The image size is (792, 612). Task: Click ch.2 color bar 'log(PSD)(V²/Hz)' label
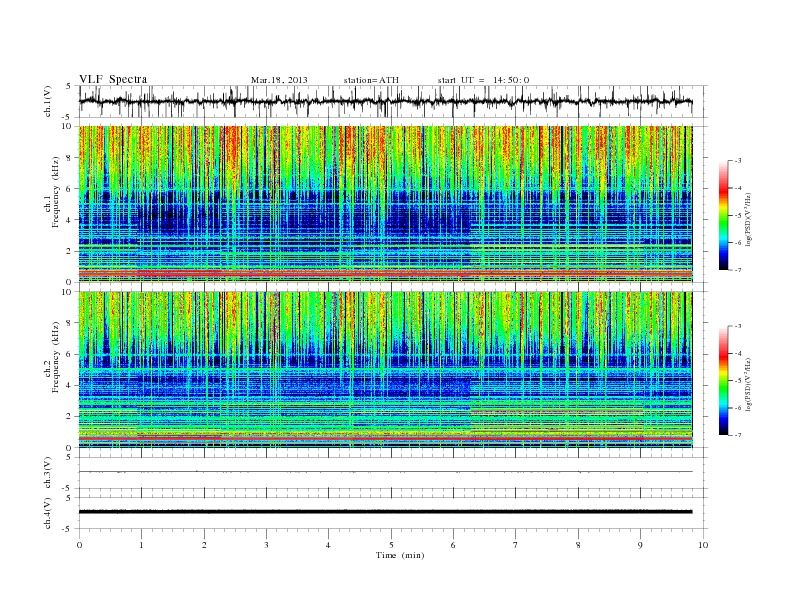tap(750, 383)
